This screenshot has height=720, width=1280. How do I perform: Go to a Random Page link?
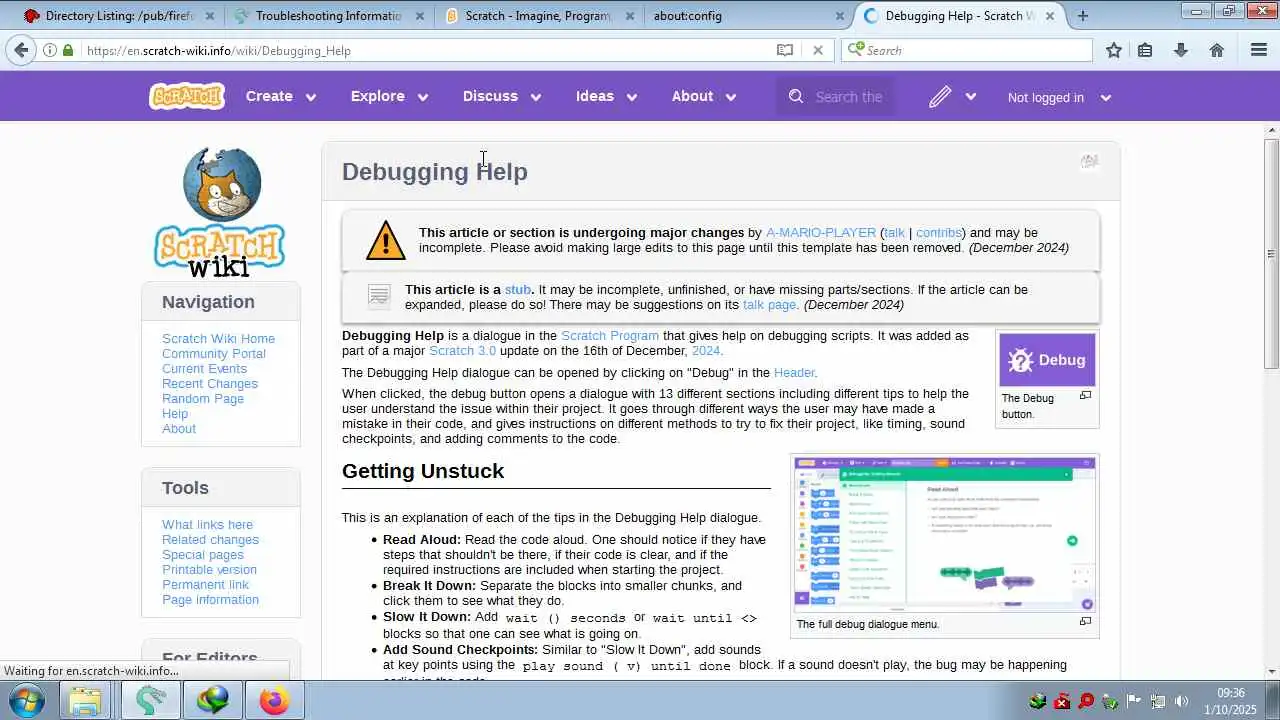pyautogui.click(x=203, y=398)
